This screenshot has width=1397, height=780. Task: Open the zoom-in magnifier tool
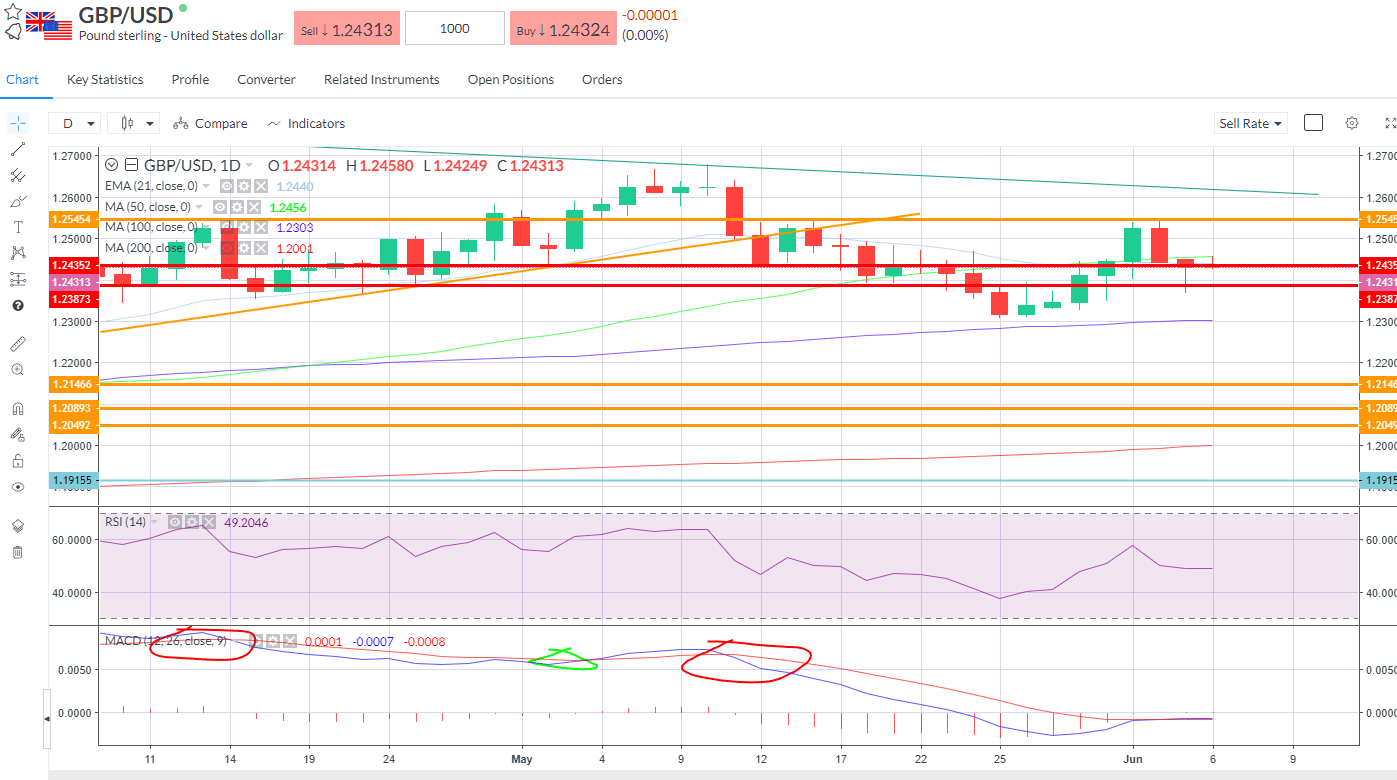coord(17,370)
